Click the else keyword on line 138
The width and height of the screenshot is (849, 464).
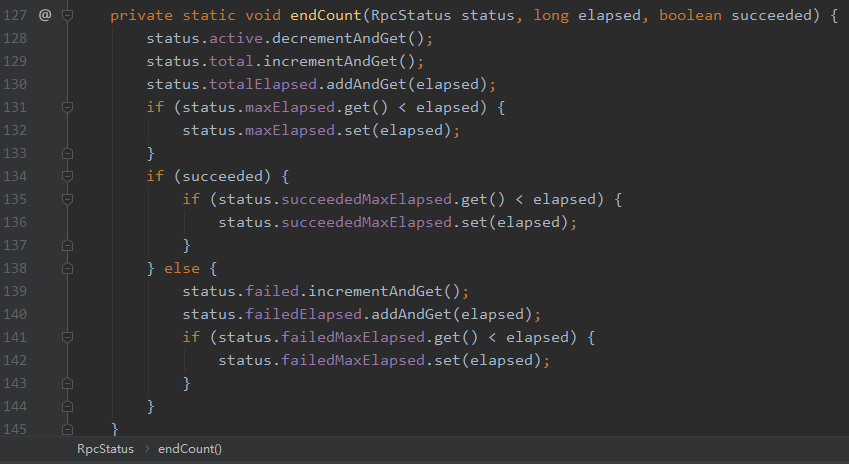click(x=182, y=268)
